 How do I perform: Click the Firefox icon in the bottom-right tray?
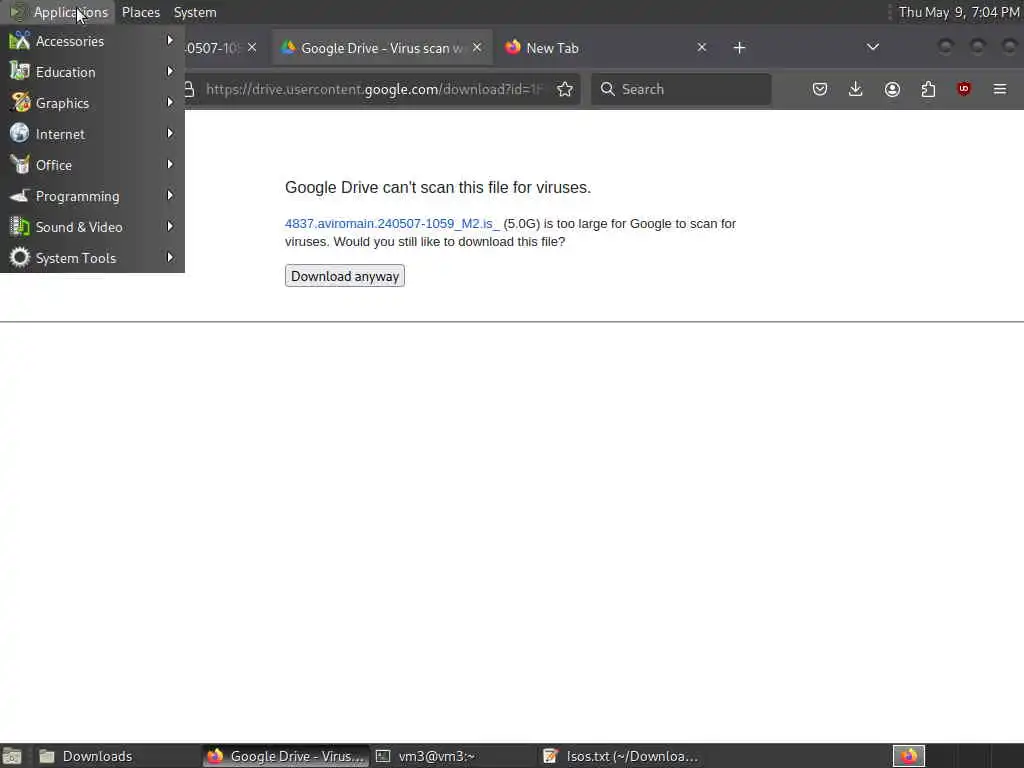pyautogui.click(x=908, y=757)
